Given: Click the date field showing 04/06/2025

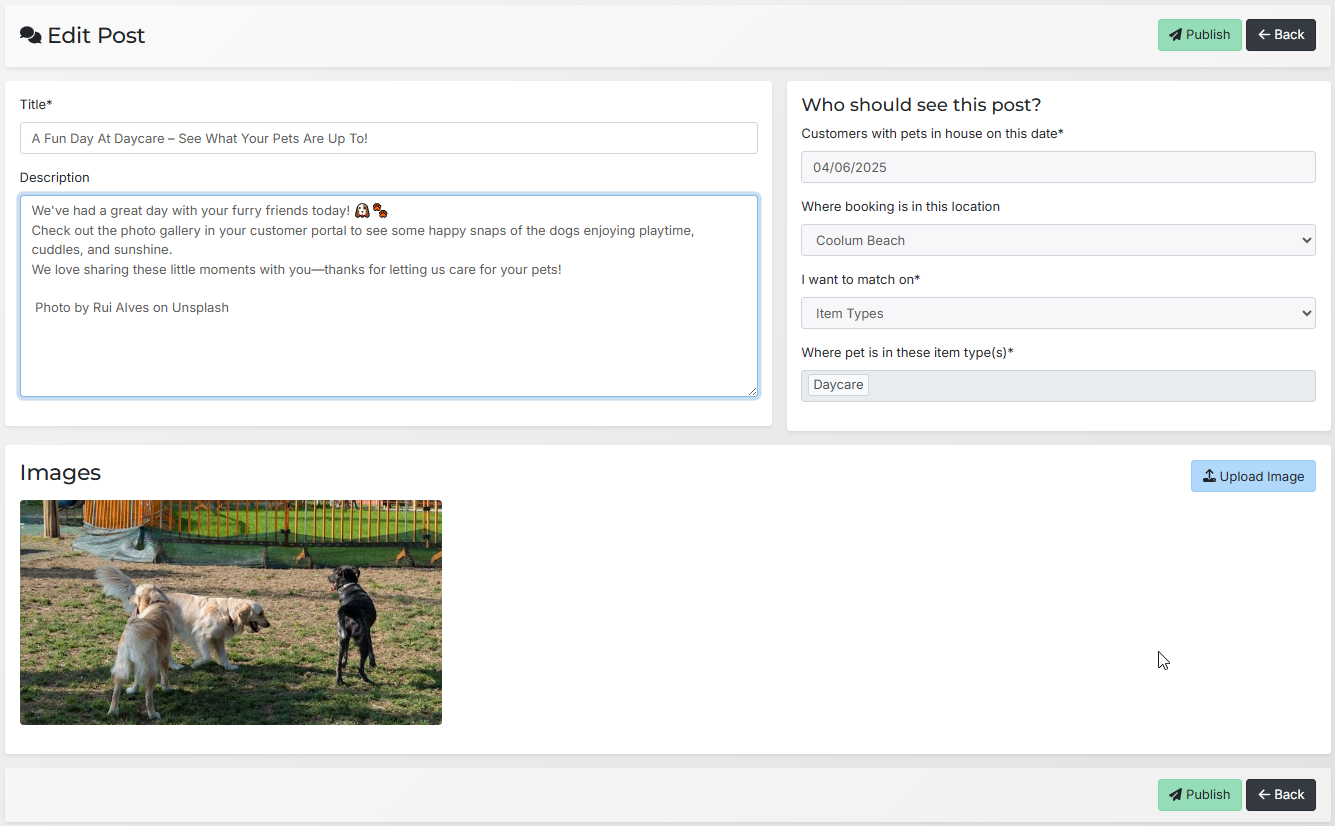Looking at the screenshot, I should [x=1058, y=167].
